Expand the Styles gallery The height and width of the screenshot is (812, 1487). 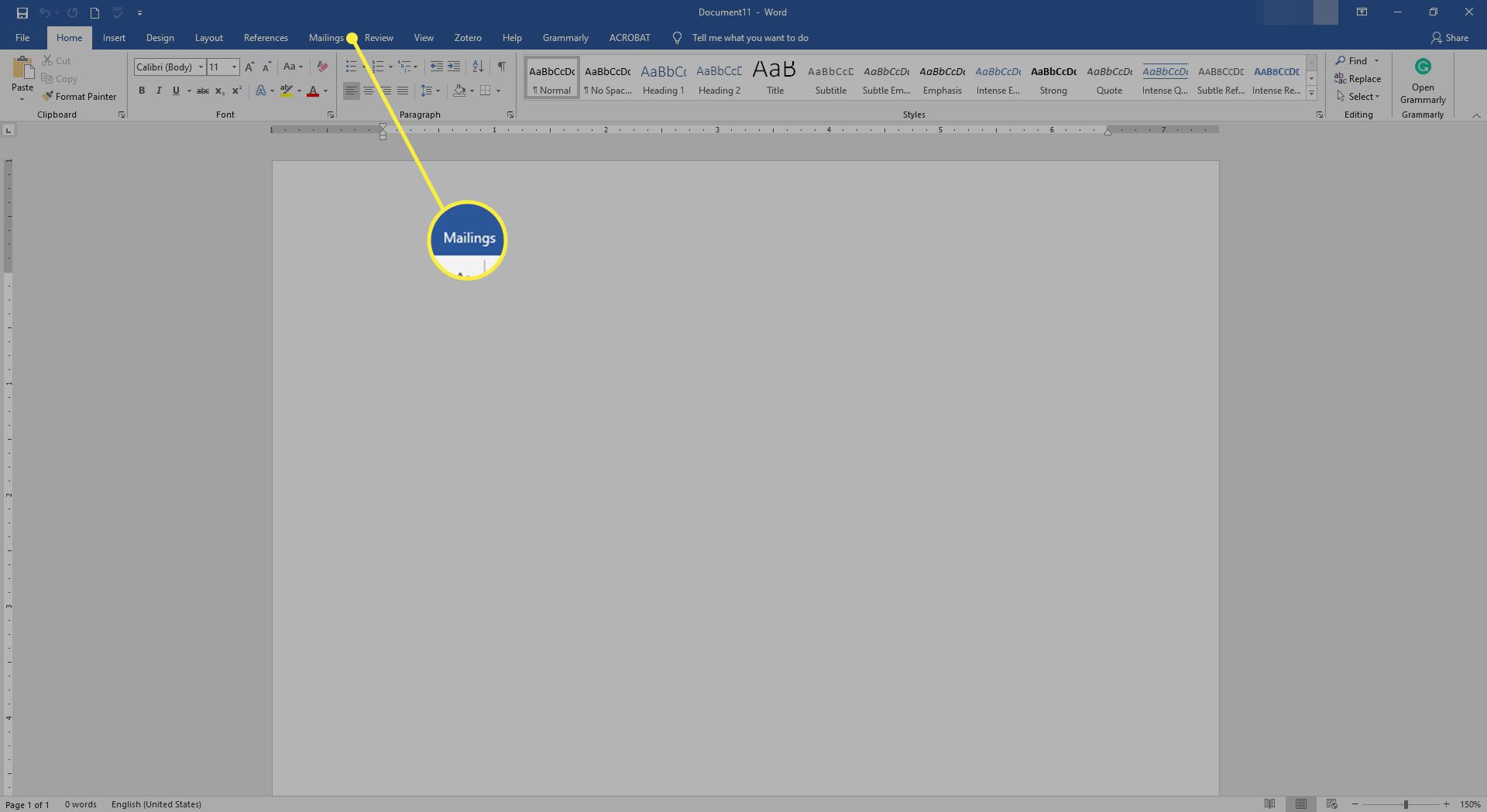click(1310, 92)
